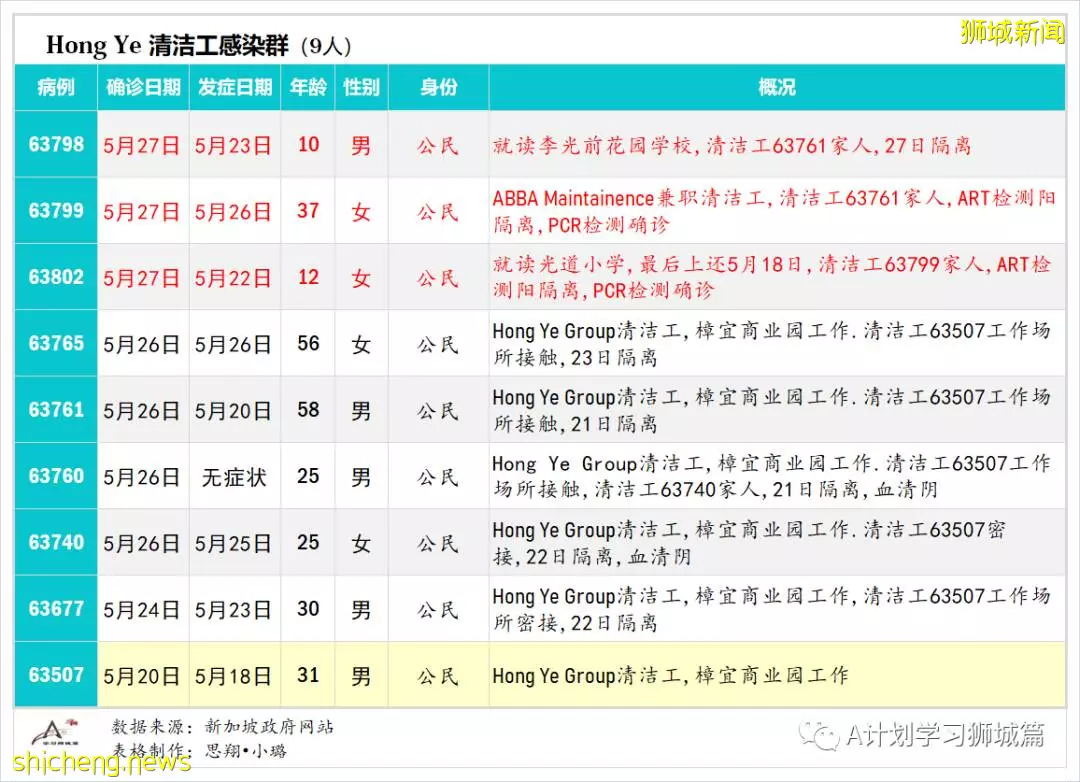Select case number 63507
This screenshot has width=1080, height=782.
56,675
